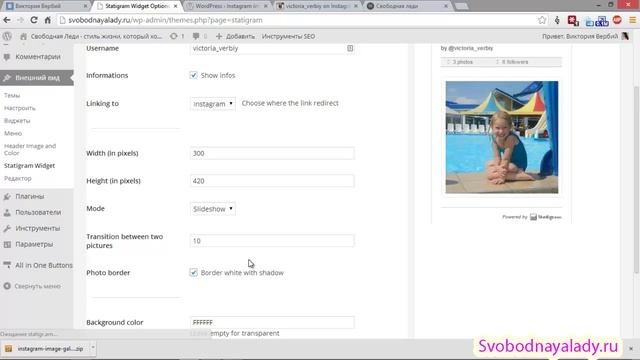Open the Linking to Instagram dropdown
This screenshot has height=360, width=640.
click(x=213, y=104)
